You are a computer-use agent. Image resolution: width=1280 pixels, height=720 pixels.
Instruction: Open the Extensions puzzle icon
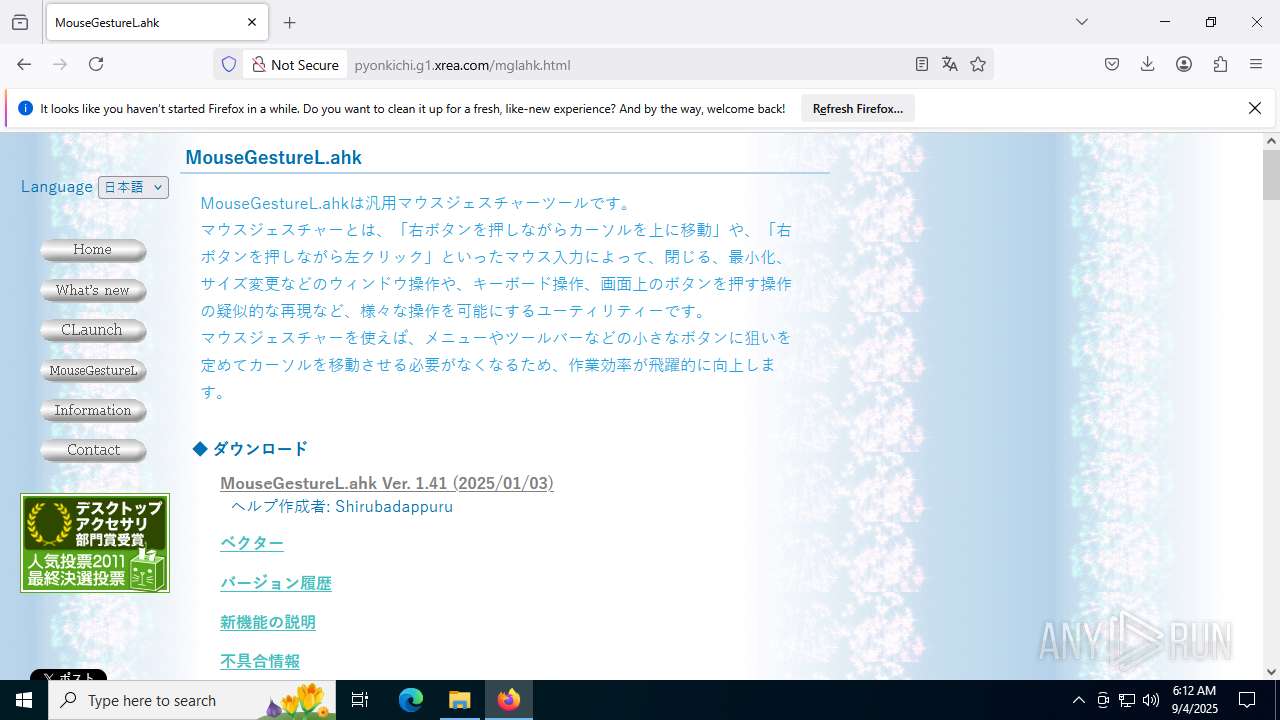click(1220, 64)
